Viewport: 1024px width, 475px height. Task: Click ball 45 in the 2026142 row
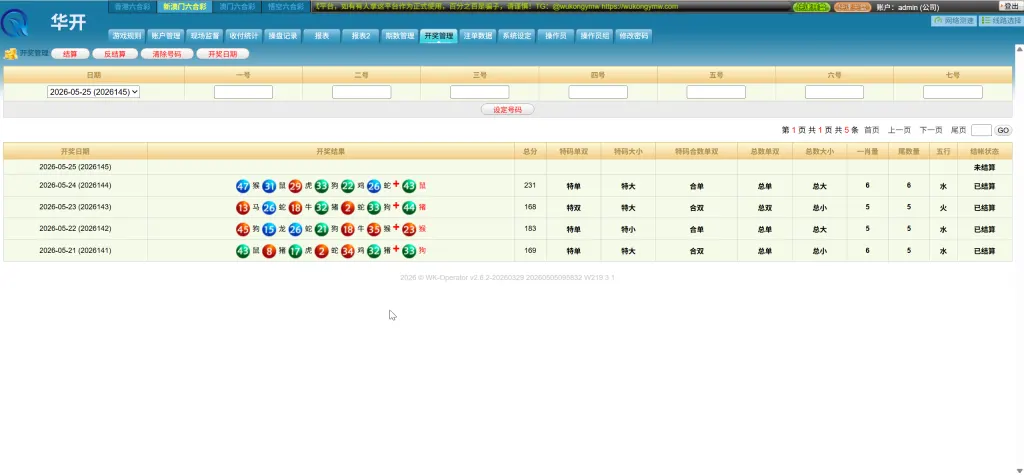coord(243,229)
